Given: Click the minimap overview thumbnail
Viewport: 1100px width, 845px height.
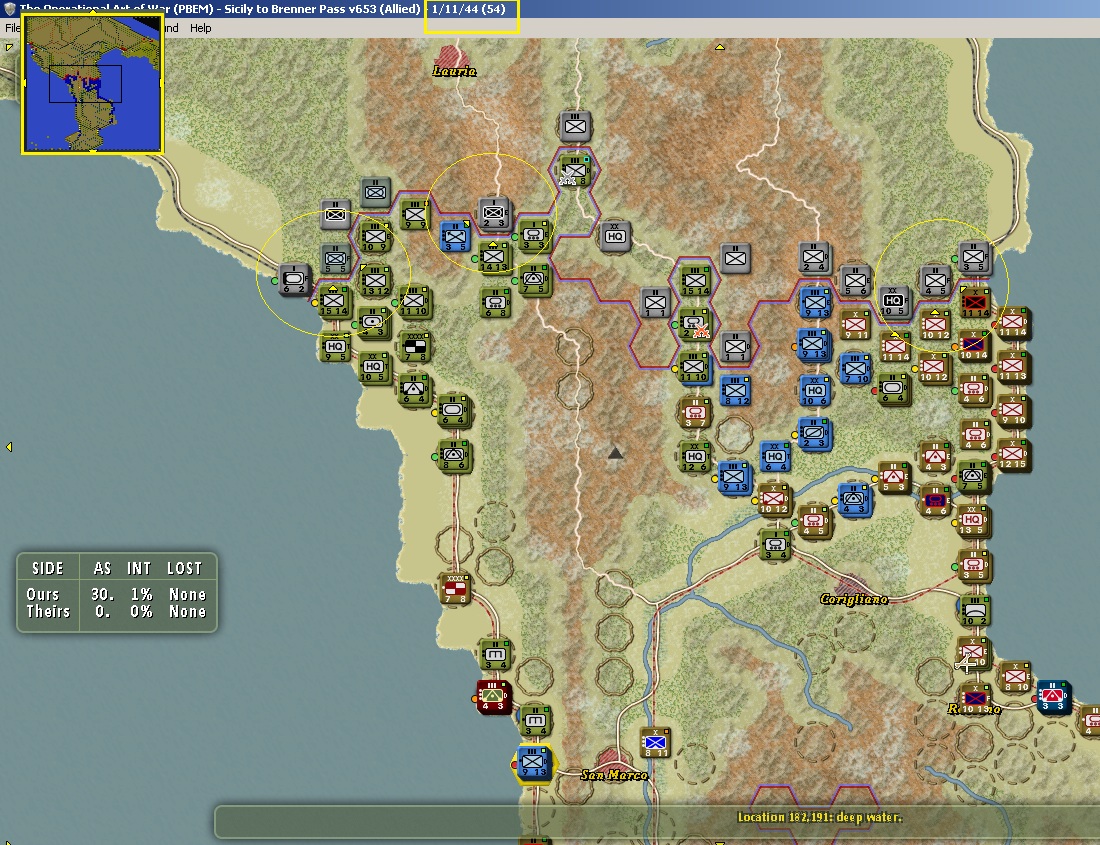Looking at the screenshot, I should coord(92,83).
